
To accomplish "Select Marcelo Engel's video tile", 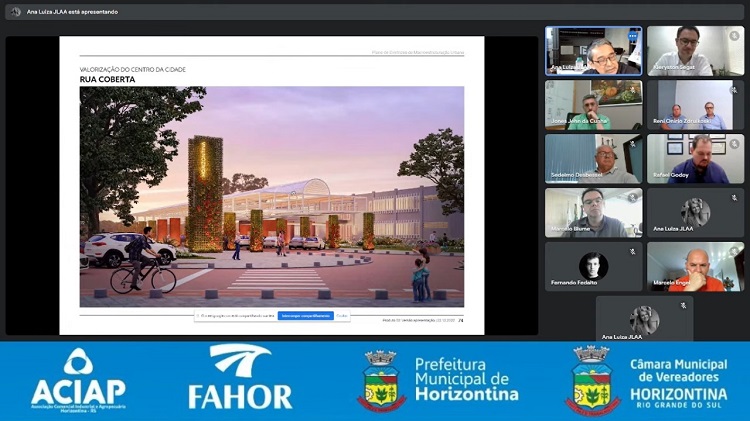I will pos(695,267).
